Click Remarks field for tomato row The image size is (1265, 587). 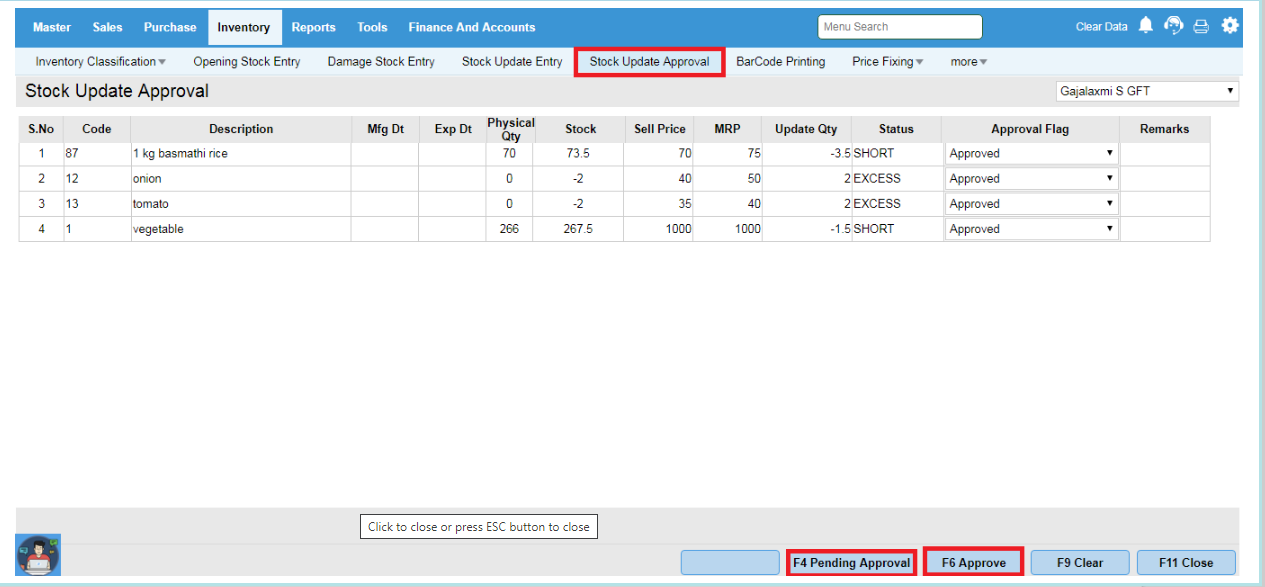(x=1165, y=204)
